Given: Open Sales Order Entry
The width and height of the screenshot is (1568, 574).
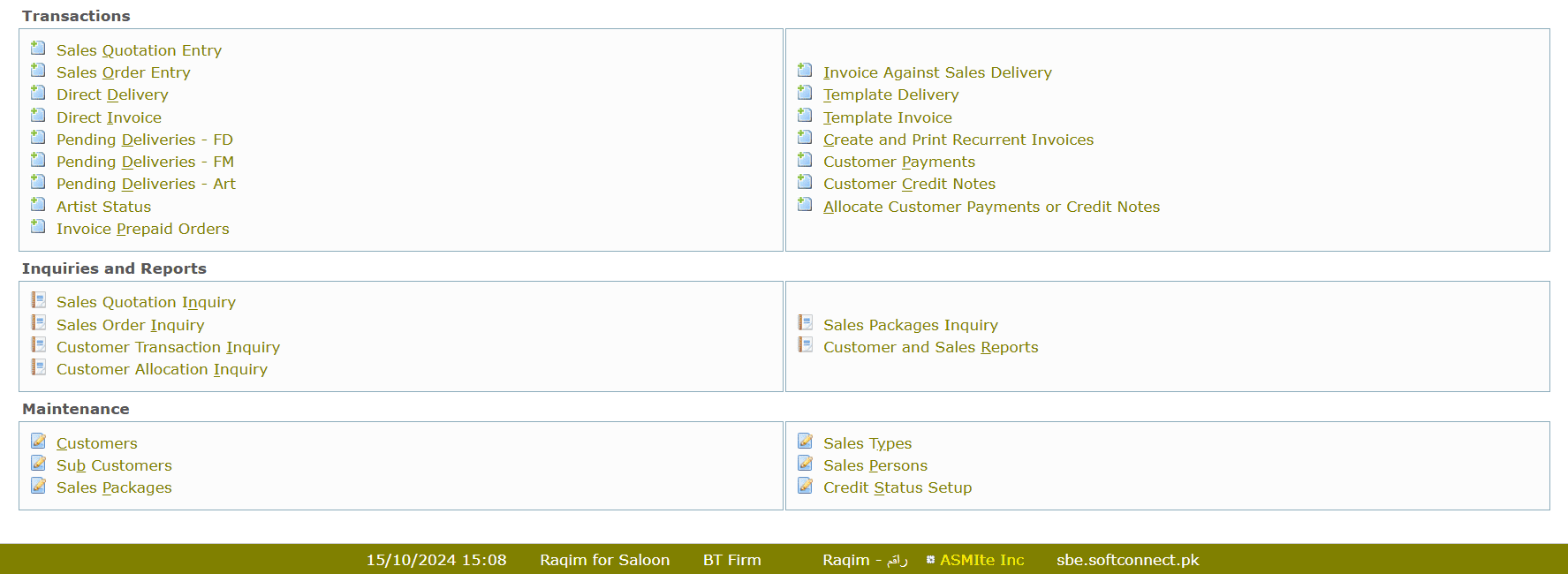Looking at the screenshot, I should [x=123, y=72].
